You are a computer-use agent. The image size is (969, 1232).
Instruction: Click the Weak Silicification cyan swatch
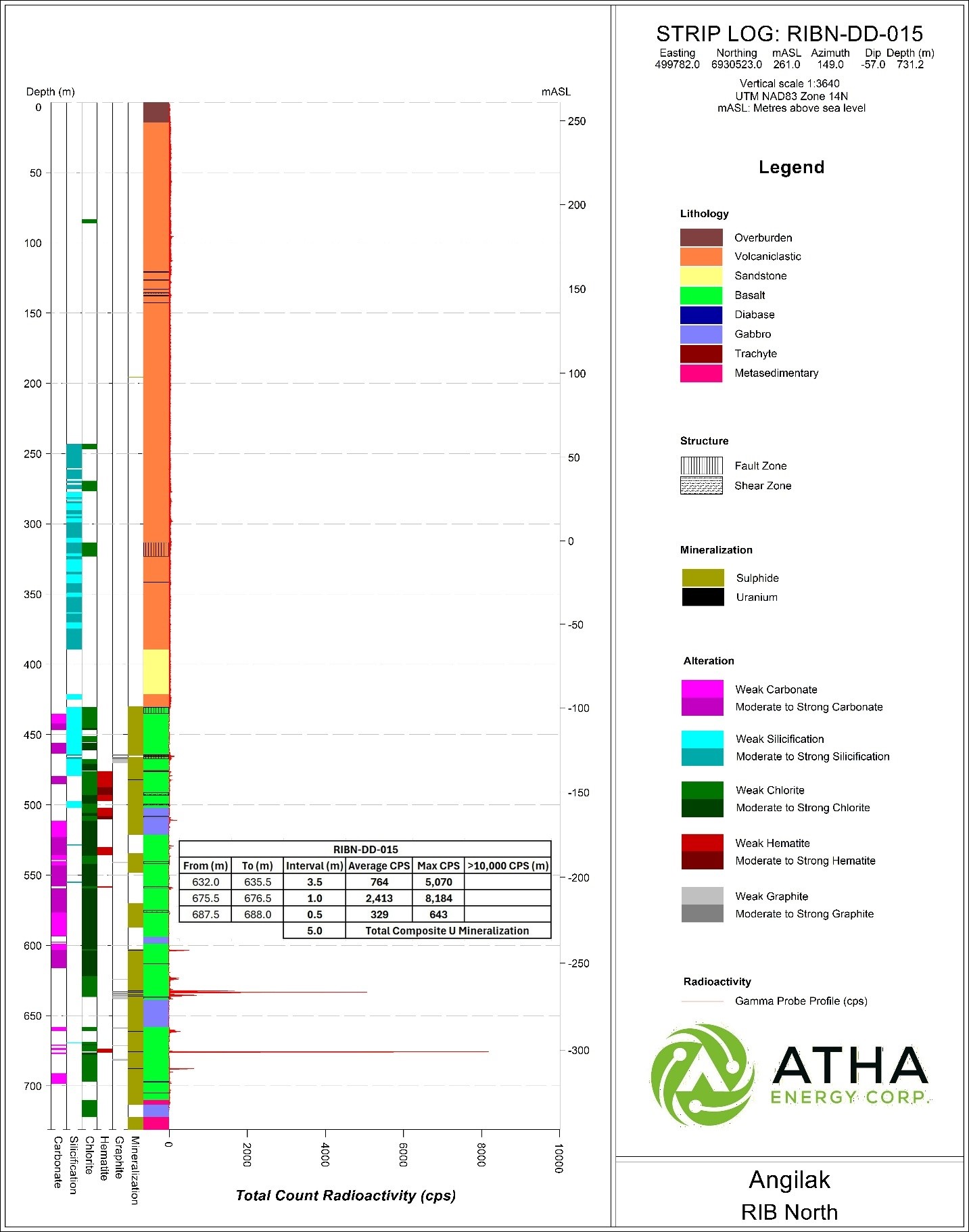(x=703, y=739)
